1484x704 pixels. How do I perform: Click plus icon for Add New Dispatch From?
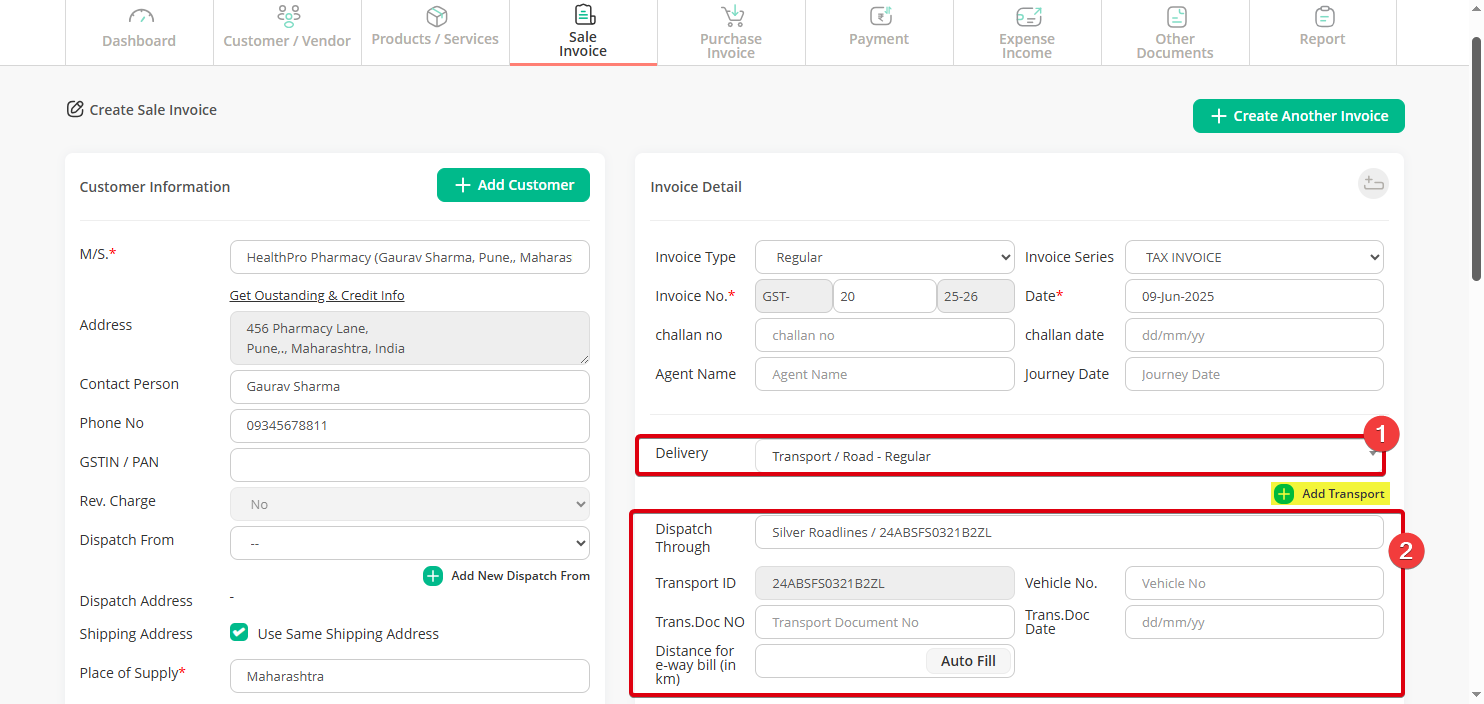pos(433,576)
